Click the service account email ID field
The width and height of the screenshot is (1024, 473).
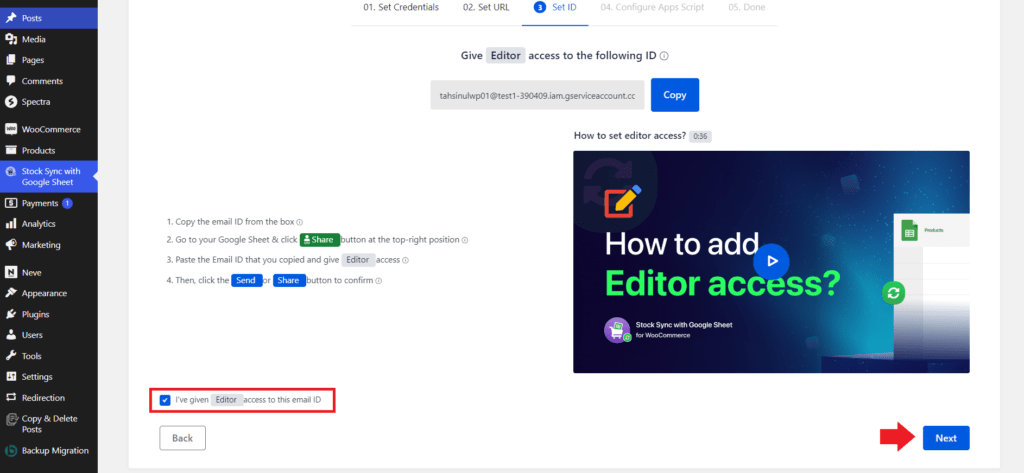click(x=537, y=95)
